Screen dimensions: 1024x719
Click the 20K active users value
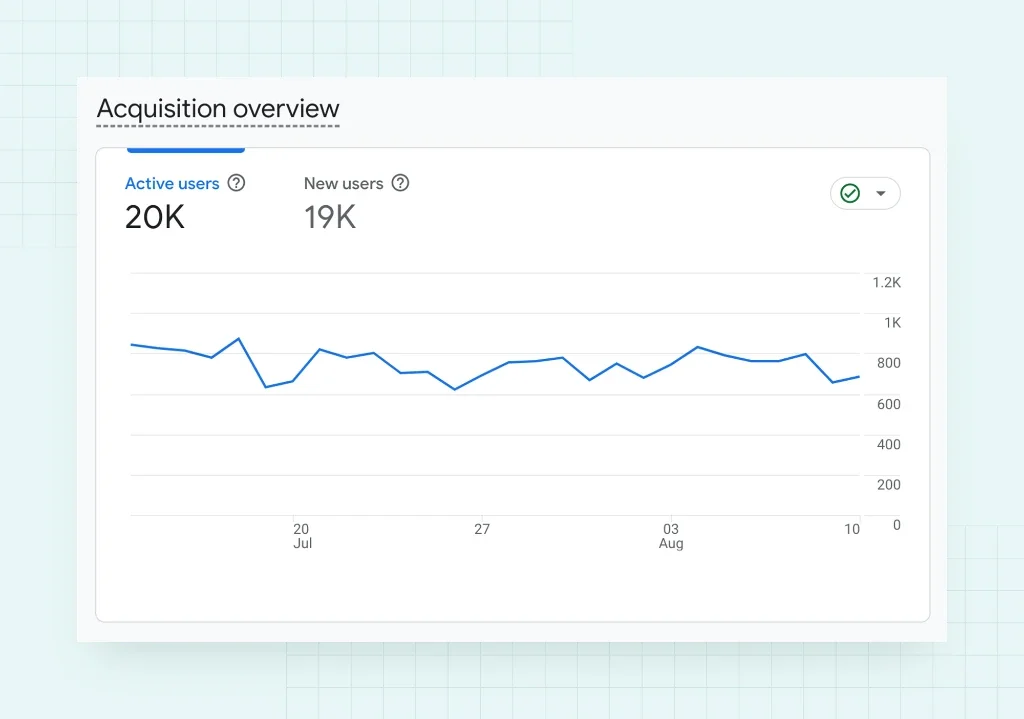[155, 217]
